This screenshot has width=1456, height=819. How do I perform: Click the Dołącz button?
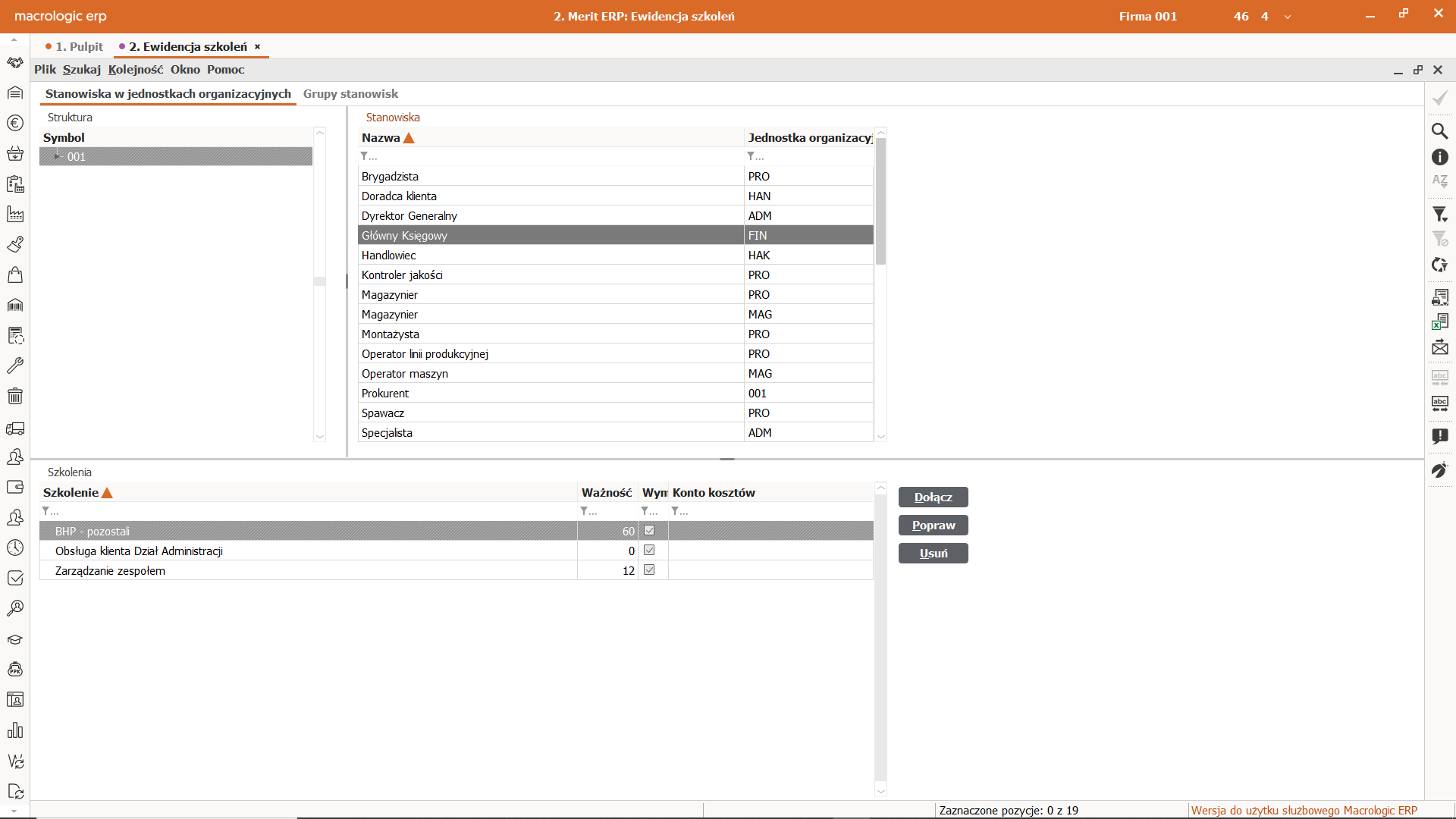click(x=933, y=497)
